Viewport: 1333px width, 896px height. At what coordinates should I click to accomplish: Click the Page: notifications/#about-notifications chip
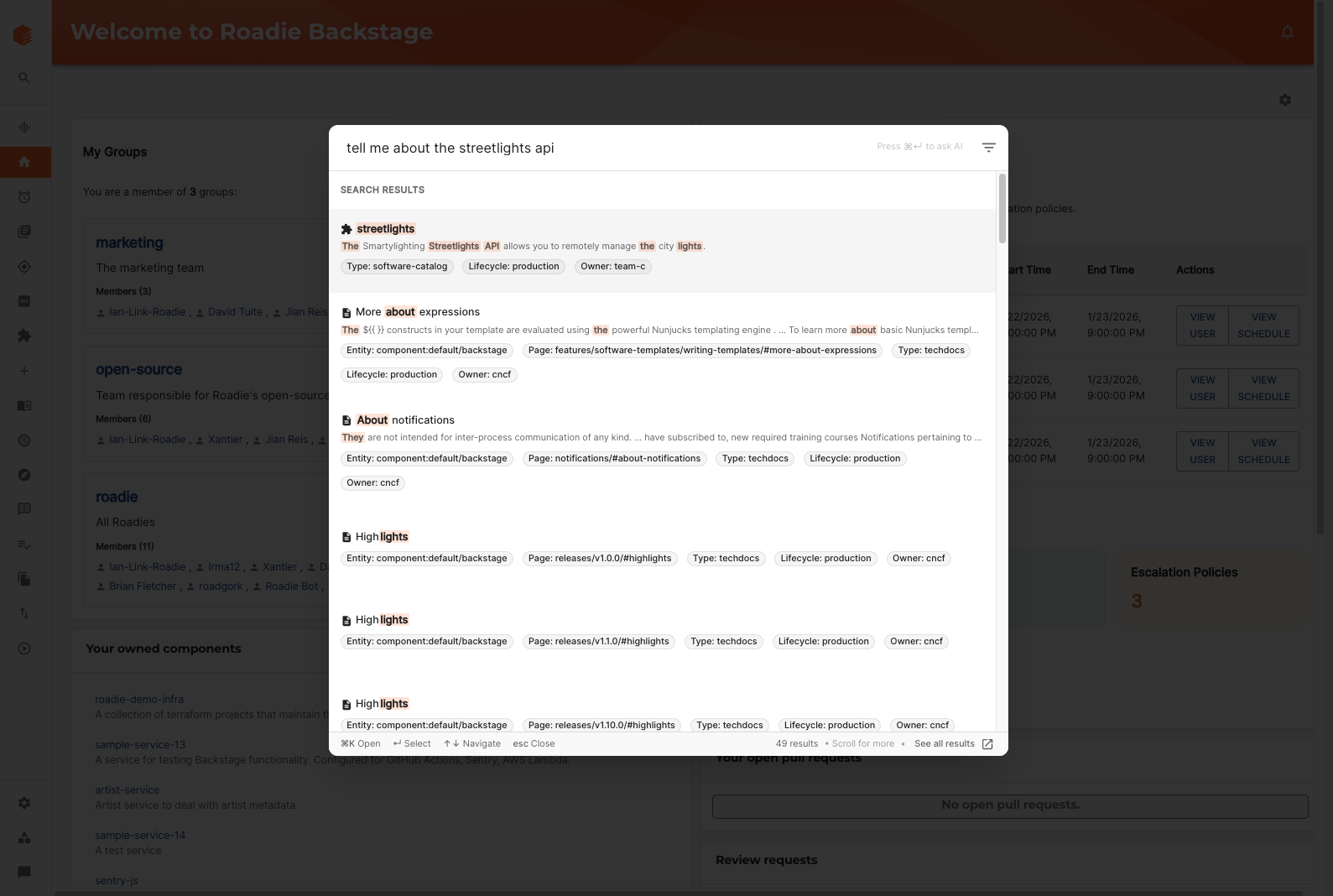[x=614, y=459]
